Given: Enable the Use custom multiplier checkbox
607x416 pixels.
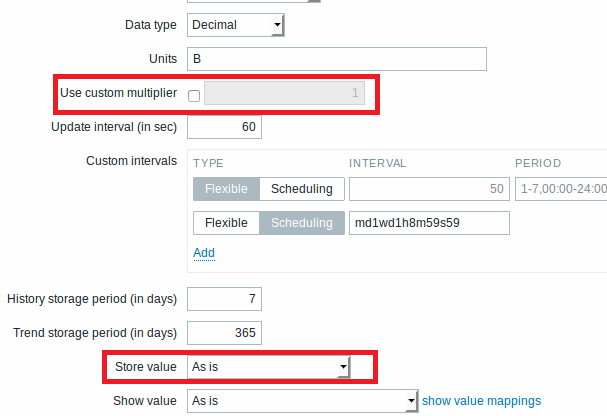Looking at the screenshot, I should point(194,95).
